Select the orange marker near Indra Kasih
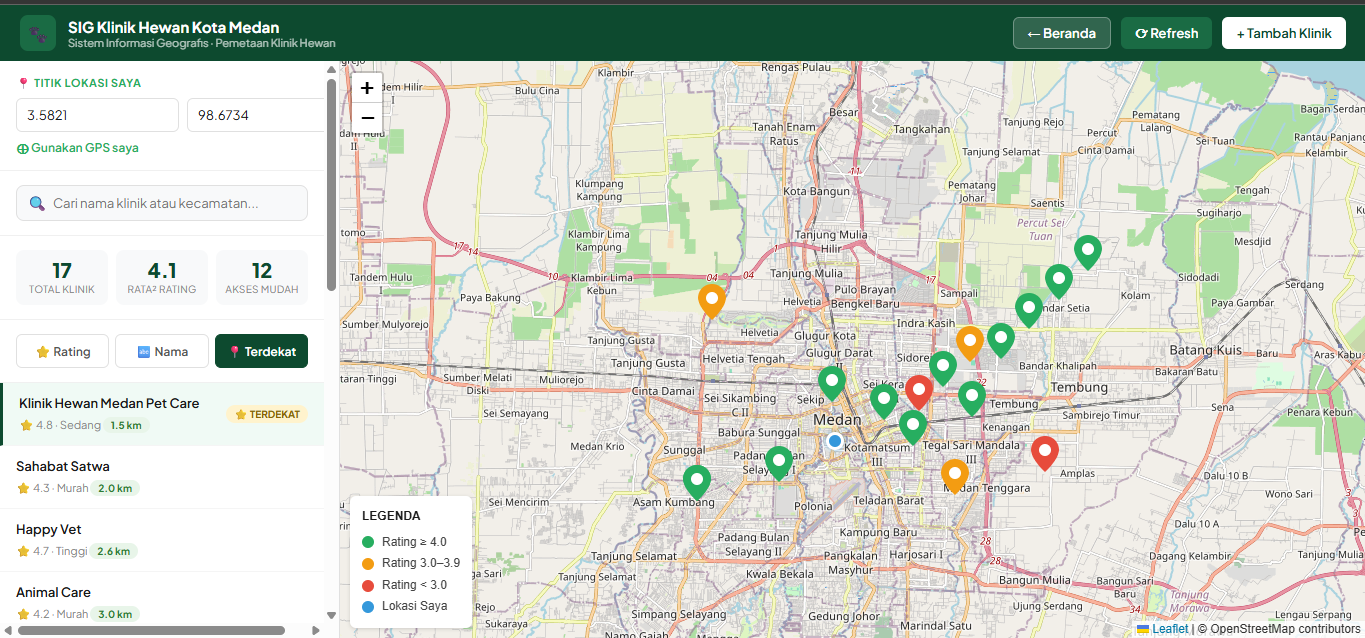1365x638 pixels. 969,344
